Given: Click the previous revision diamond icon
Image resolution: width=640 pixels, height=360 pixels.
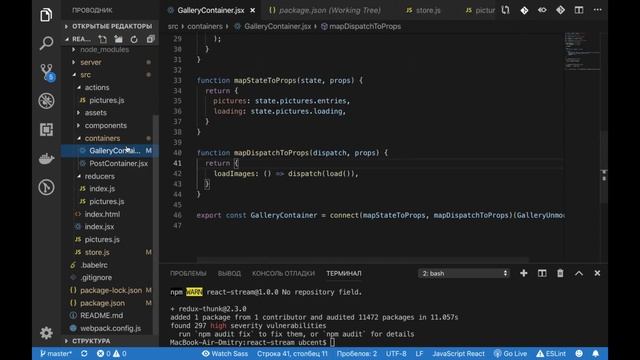Looking at the screenshot, I should (524, 10).
